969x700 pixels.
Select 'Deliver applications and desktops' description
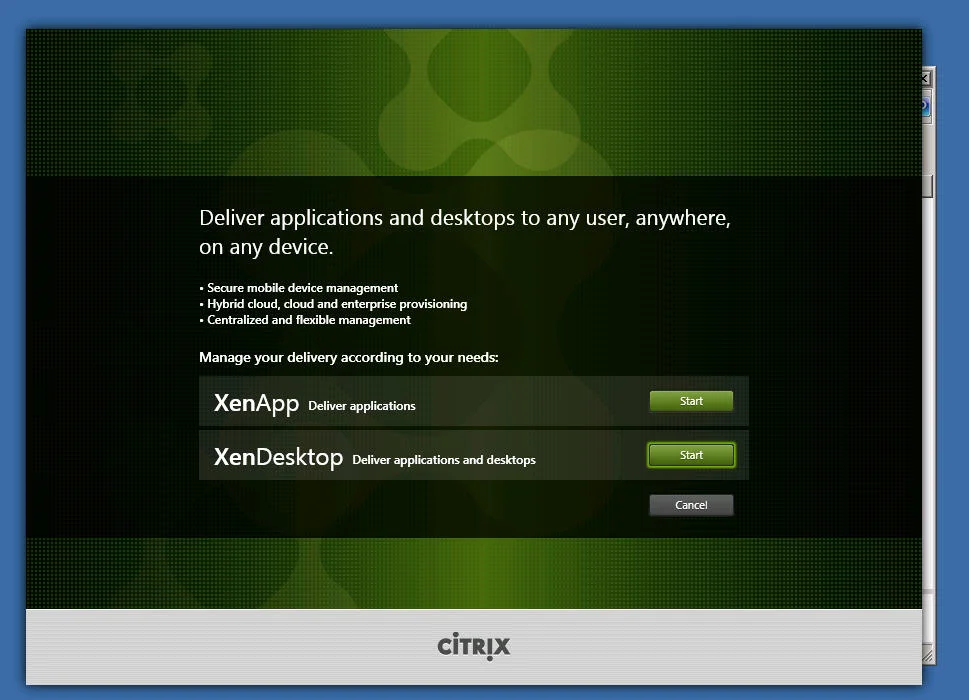coord(444,460)
